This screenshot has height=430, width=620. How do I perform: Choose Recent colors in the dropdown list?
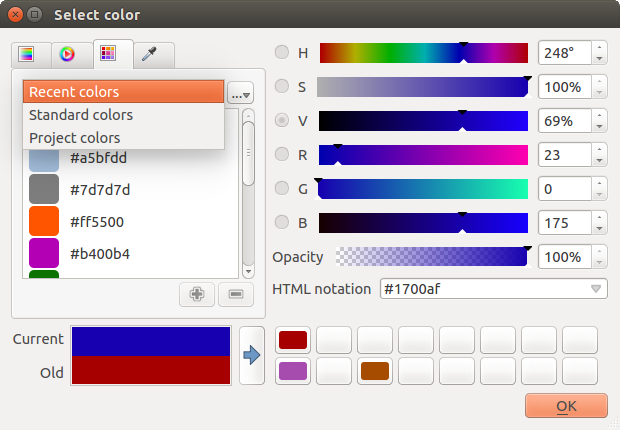pyautogui.click(x=122, y=92)
